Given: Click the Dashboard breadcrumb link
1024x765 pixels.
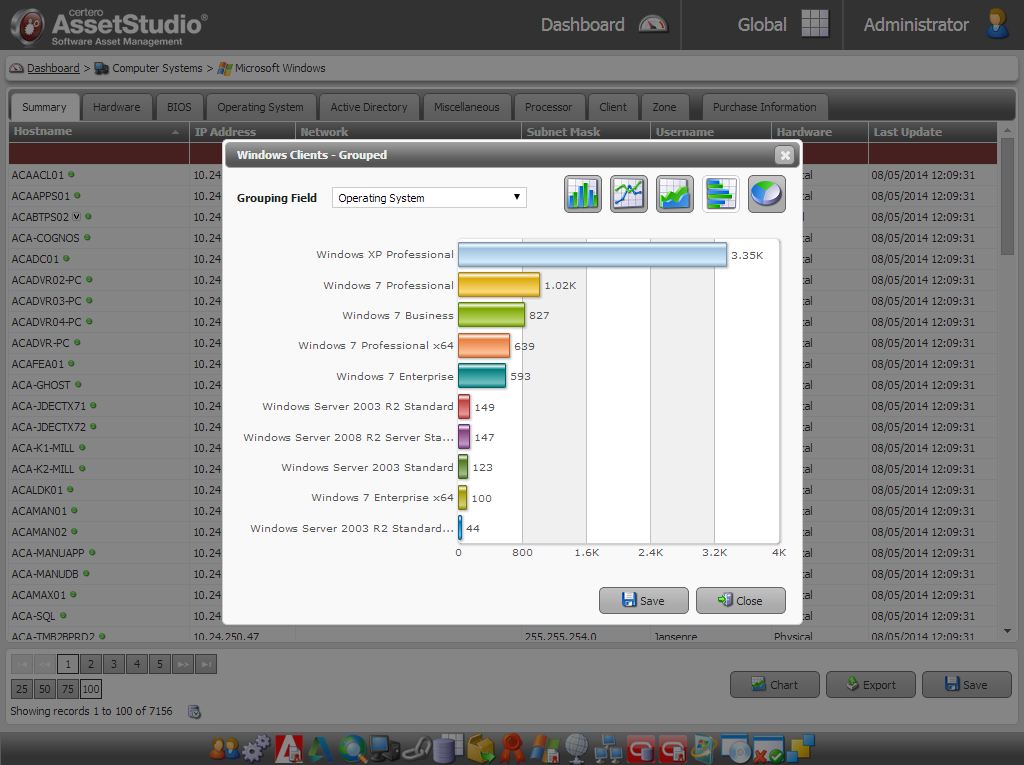Looking at the screenshot, I should tap(53, 68).
